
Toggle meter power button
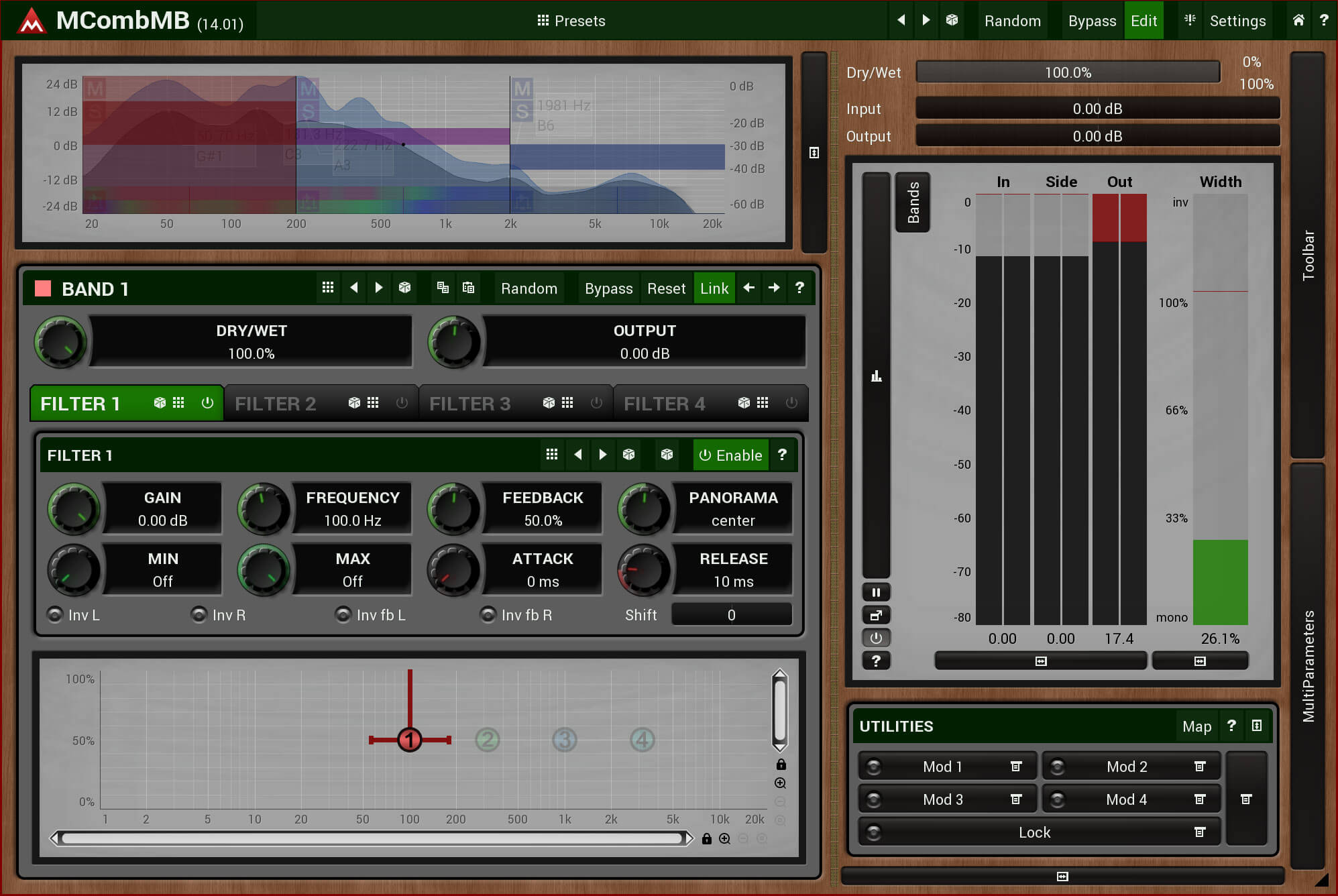point(876,638)
